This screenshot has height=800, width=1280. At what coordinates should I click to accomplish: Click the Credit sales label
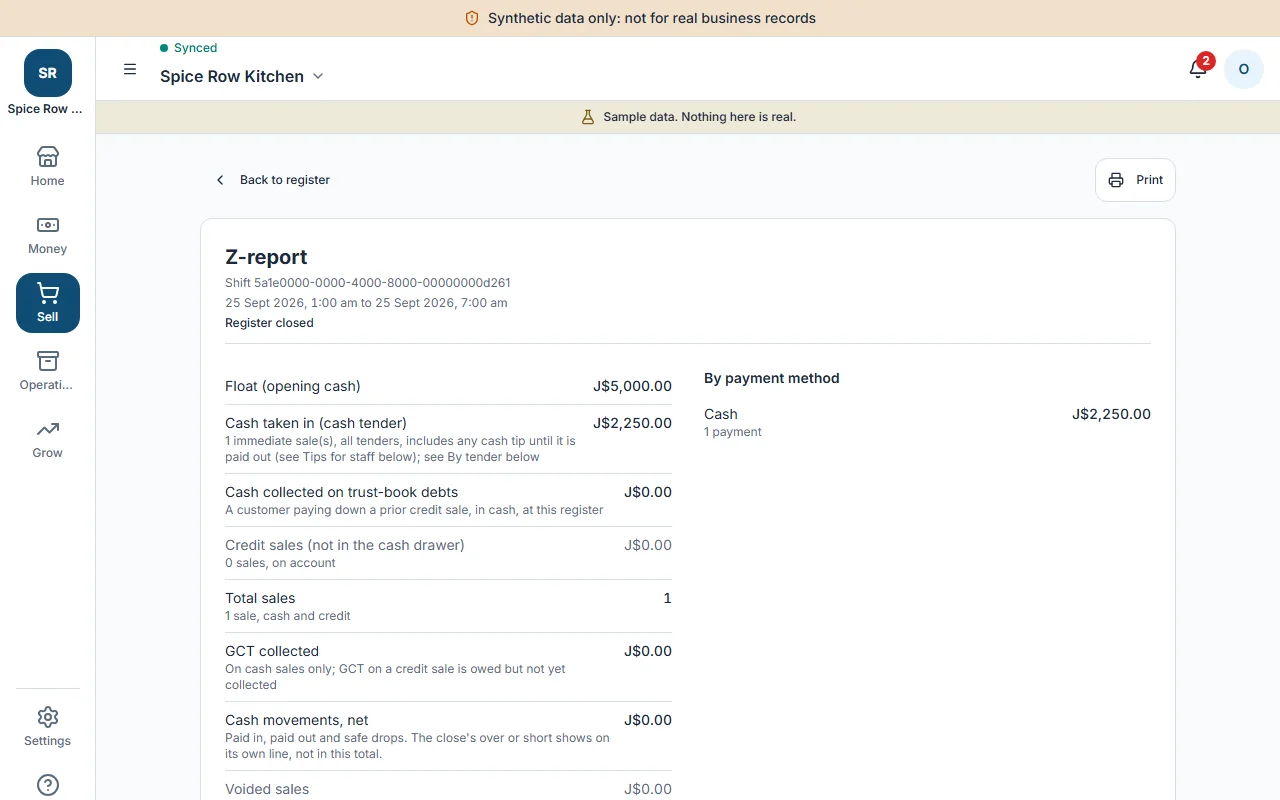(x=345, y=545)
